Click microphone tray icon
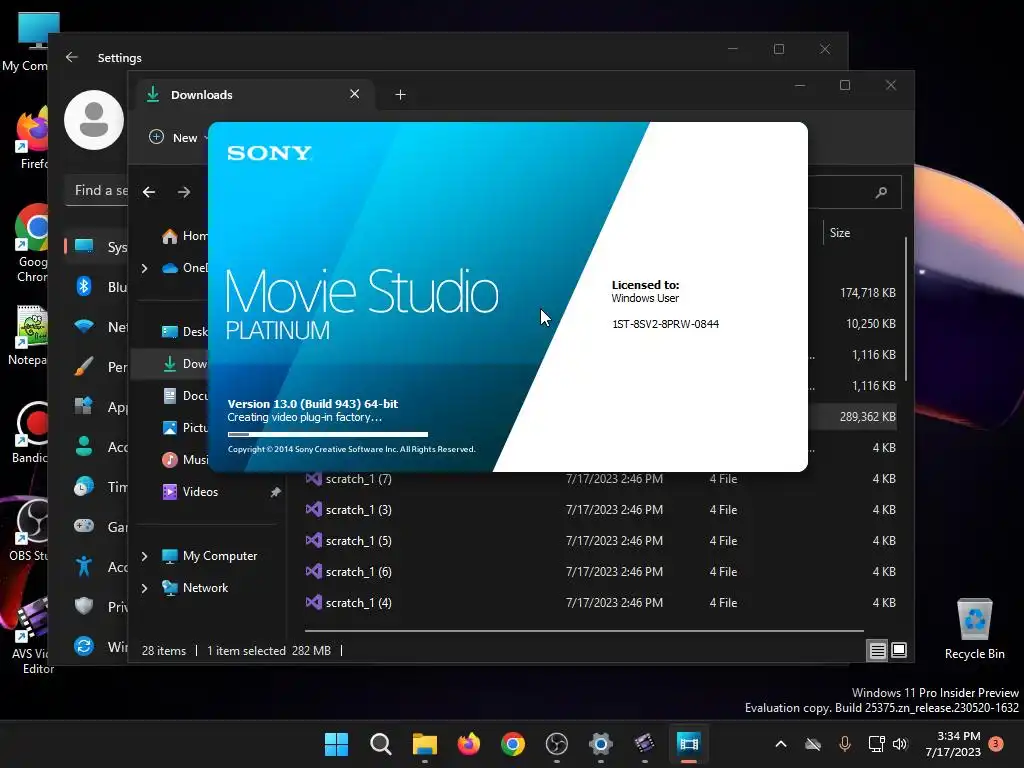The height and width of the screenshot is (768, 1024). coord(844,744)
